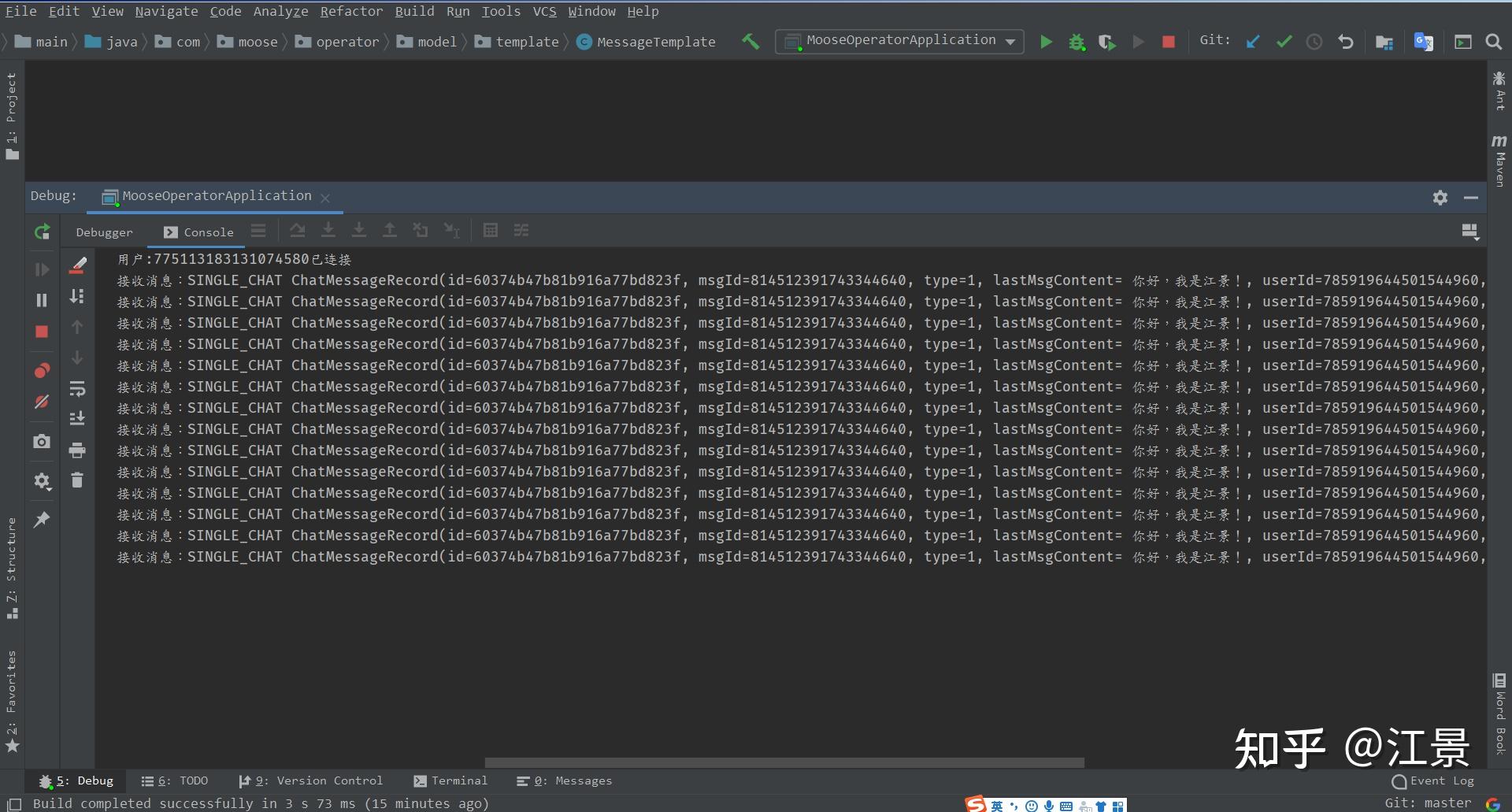Print console output via printer icon
The height and width of the screenshot is (812, 1512).
pyautogui.click(x=77, y=450)
